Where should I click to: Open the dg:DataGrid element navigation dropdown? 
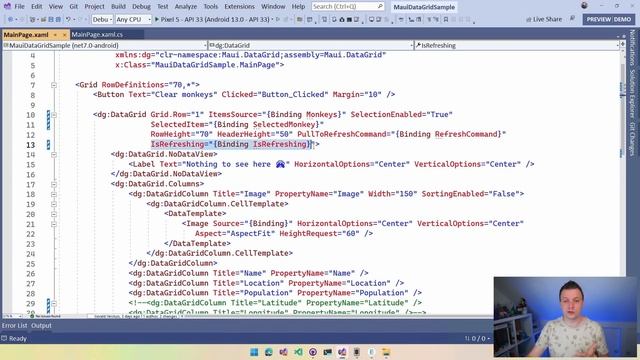(x=311, y=45)
